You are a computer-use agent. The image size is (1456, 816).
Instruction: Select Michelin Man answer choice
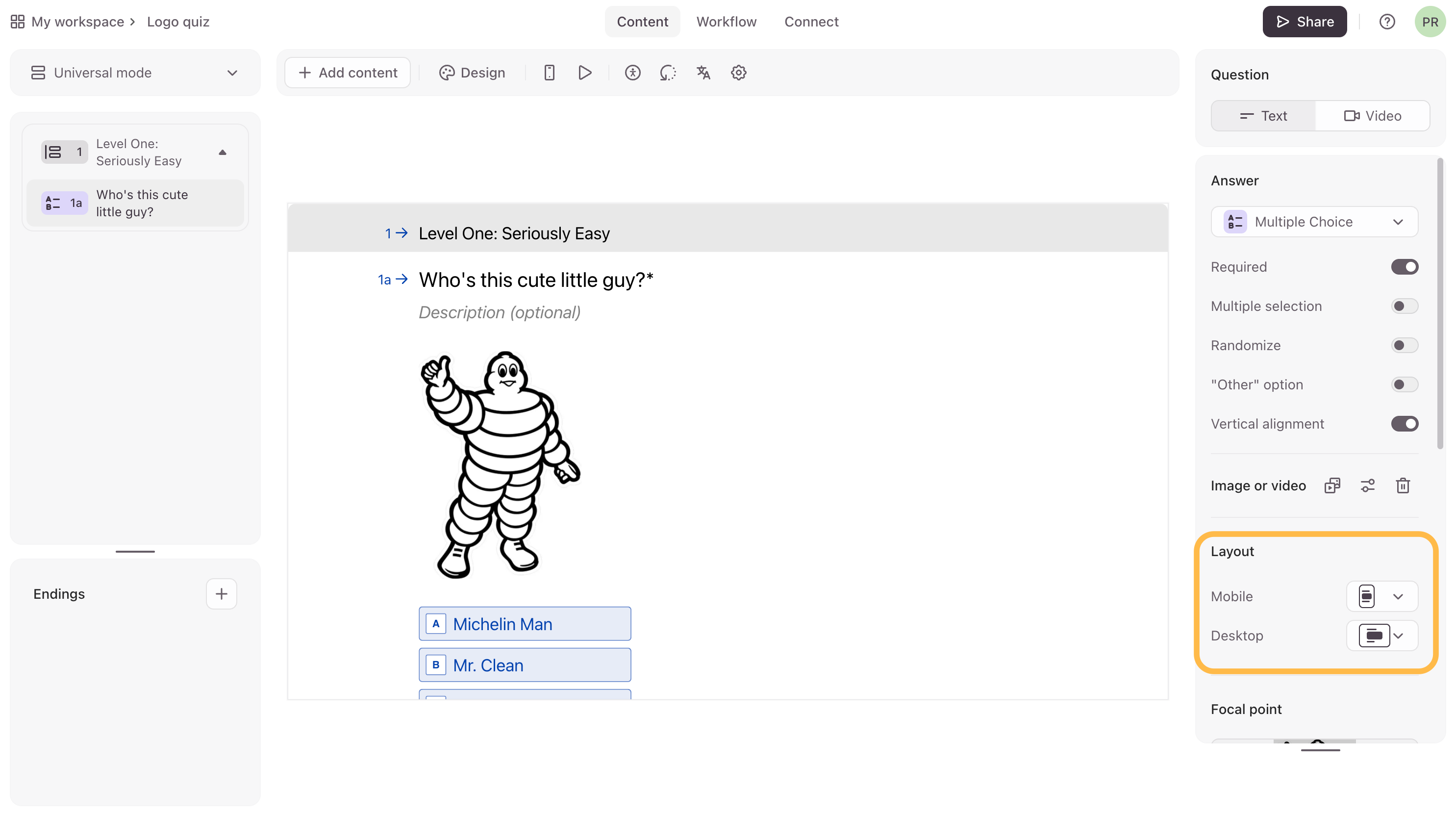tap(525, 624)
